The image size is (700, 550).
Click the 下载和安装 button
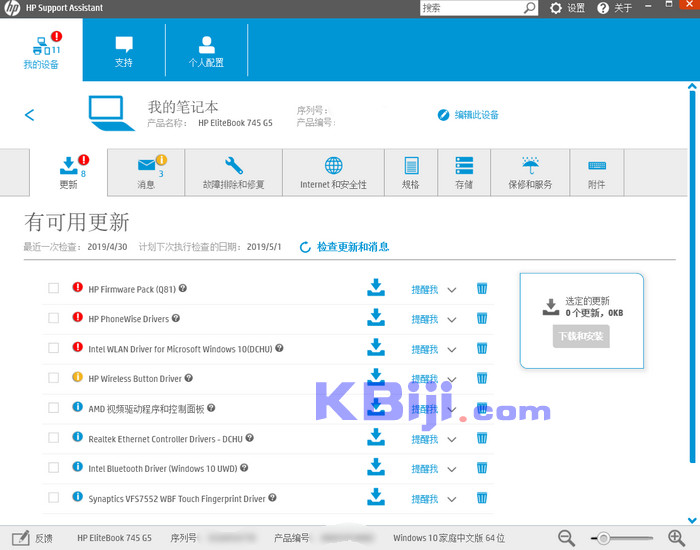pyautogui.click(x=581, y=336)
